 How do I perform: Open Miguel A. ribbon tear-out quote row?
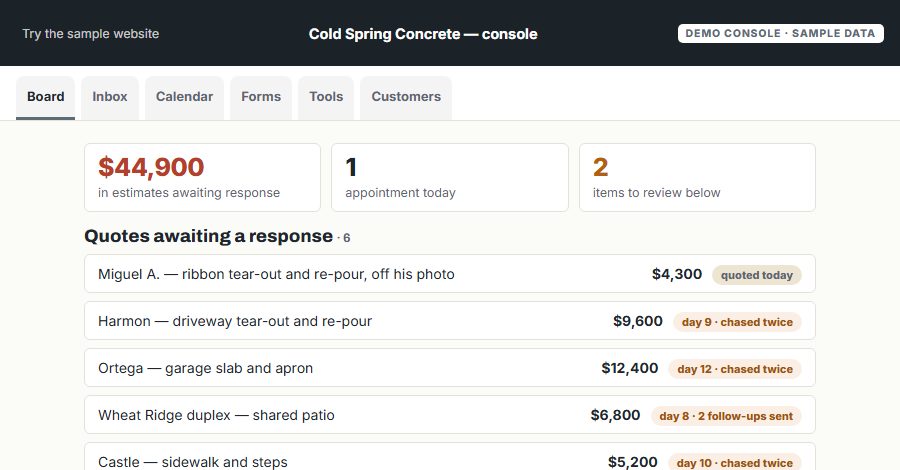pyautogui.click(x=449, y=274)
